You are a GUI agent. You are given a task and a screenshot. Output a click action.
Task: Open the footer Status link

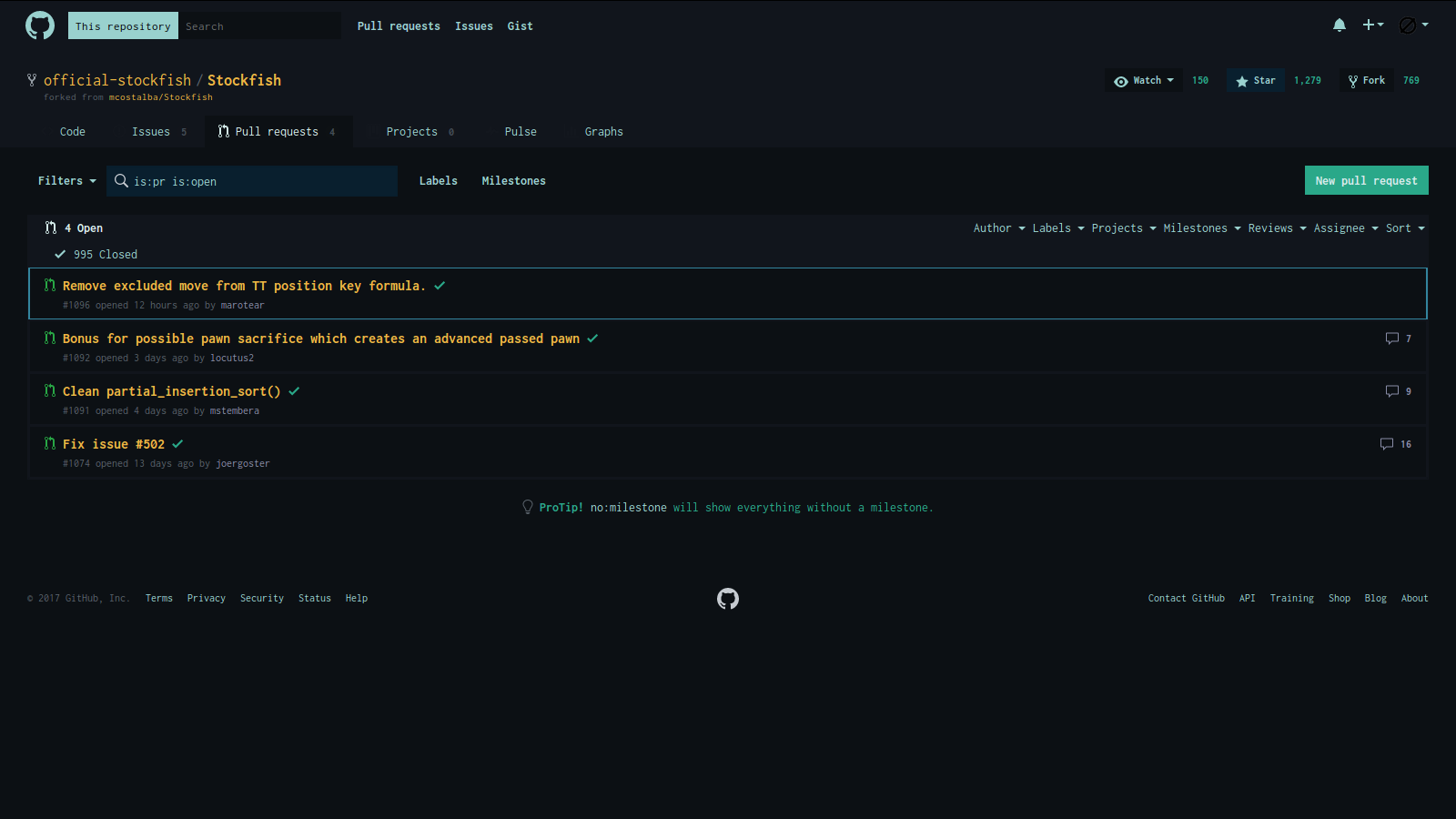coord(315,599)
